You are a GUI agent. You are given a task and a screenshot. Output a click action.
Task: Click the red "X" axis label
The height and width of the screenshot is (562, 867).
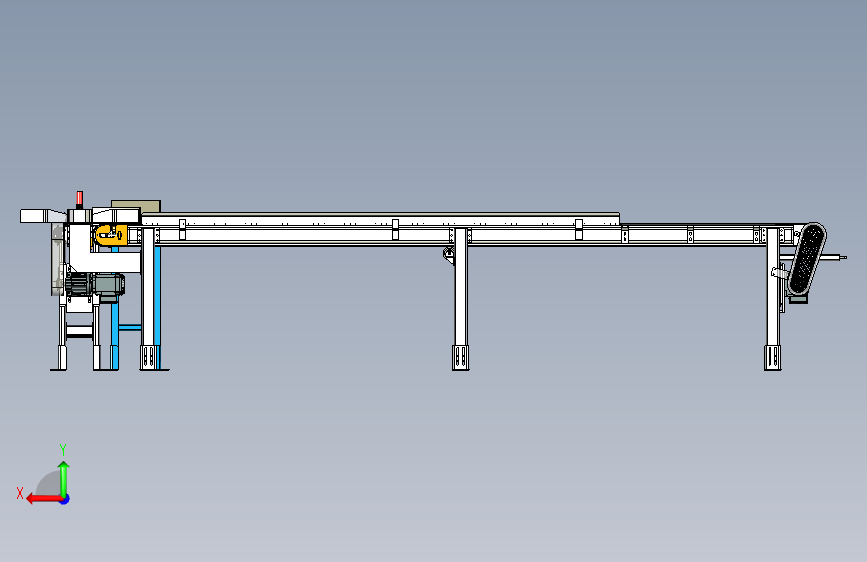[20, 493]
